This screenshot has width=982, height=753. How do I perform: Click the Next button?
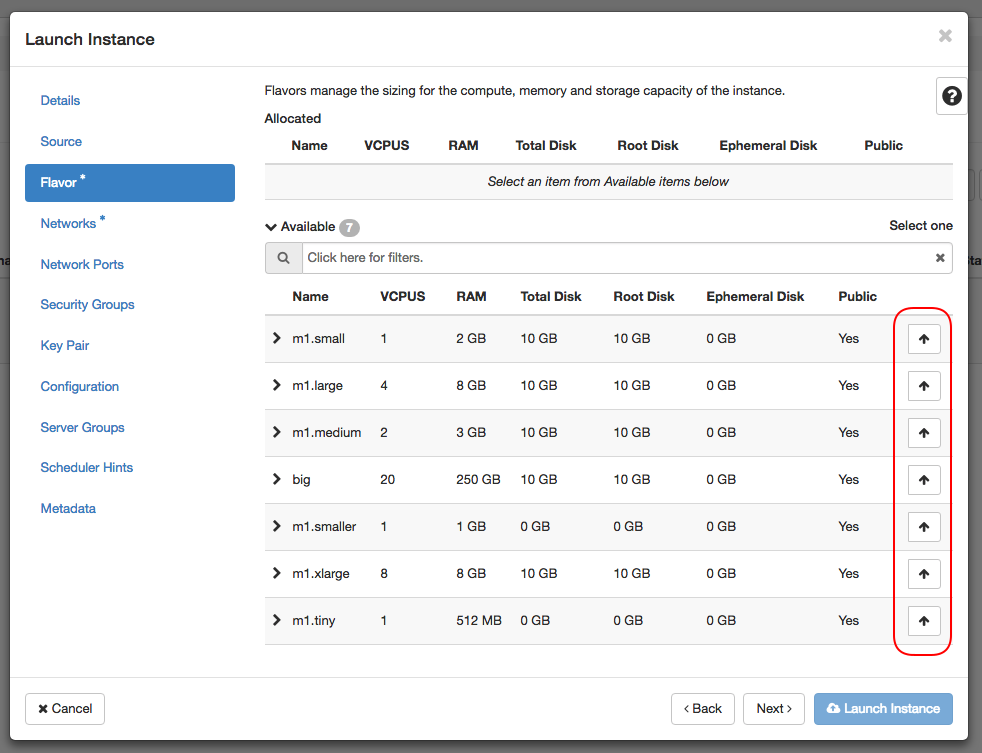(x=773, y=709)
